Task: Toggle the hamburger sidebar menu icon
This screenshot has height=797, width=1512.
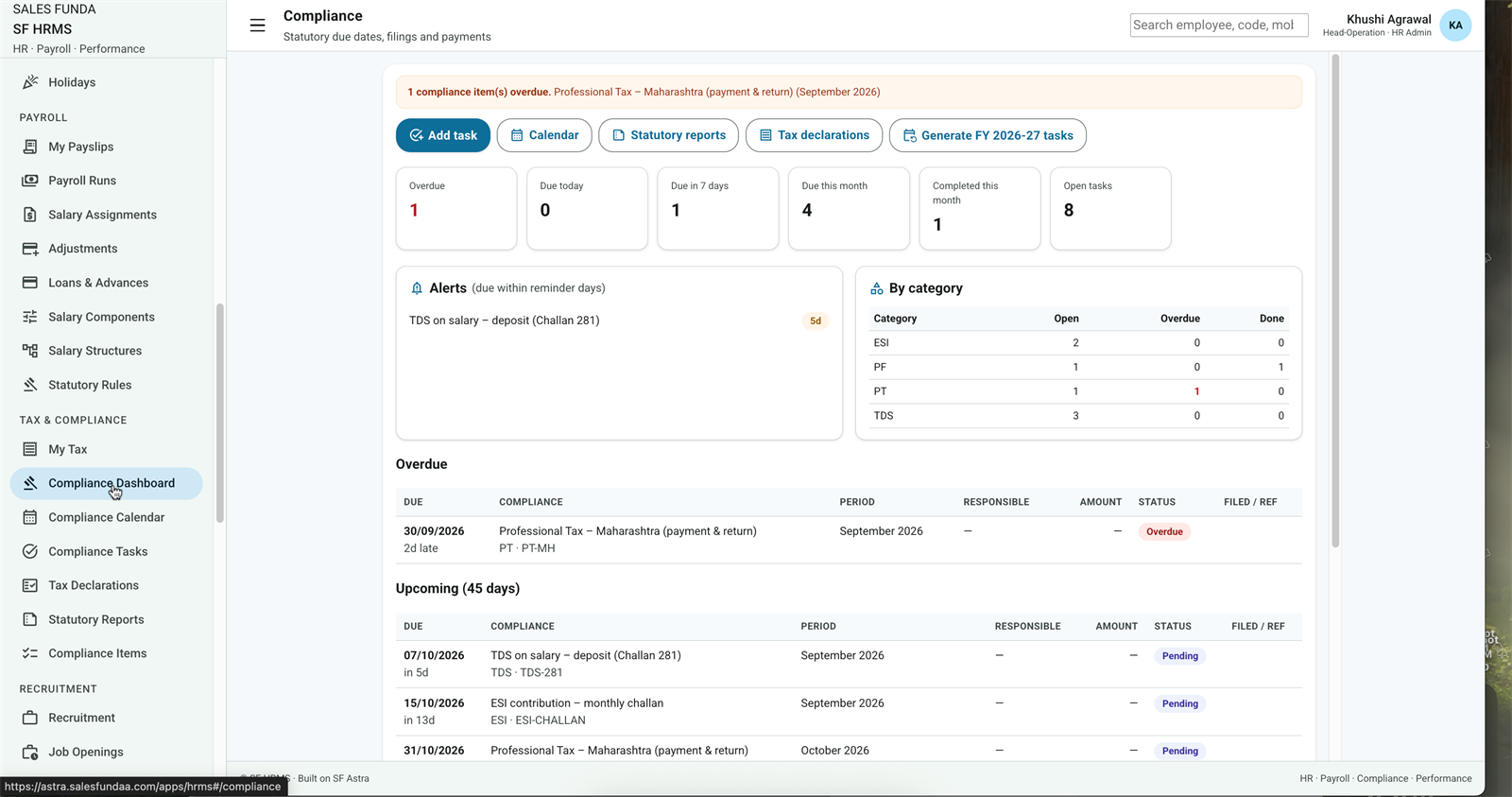Action: click(x=257, y=26)
